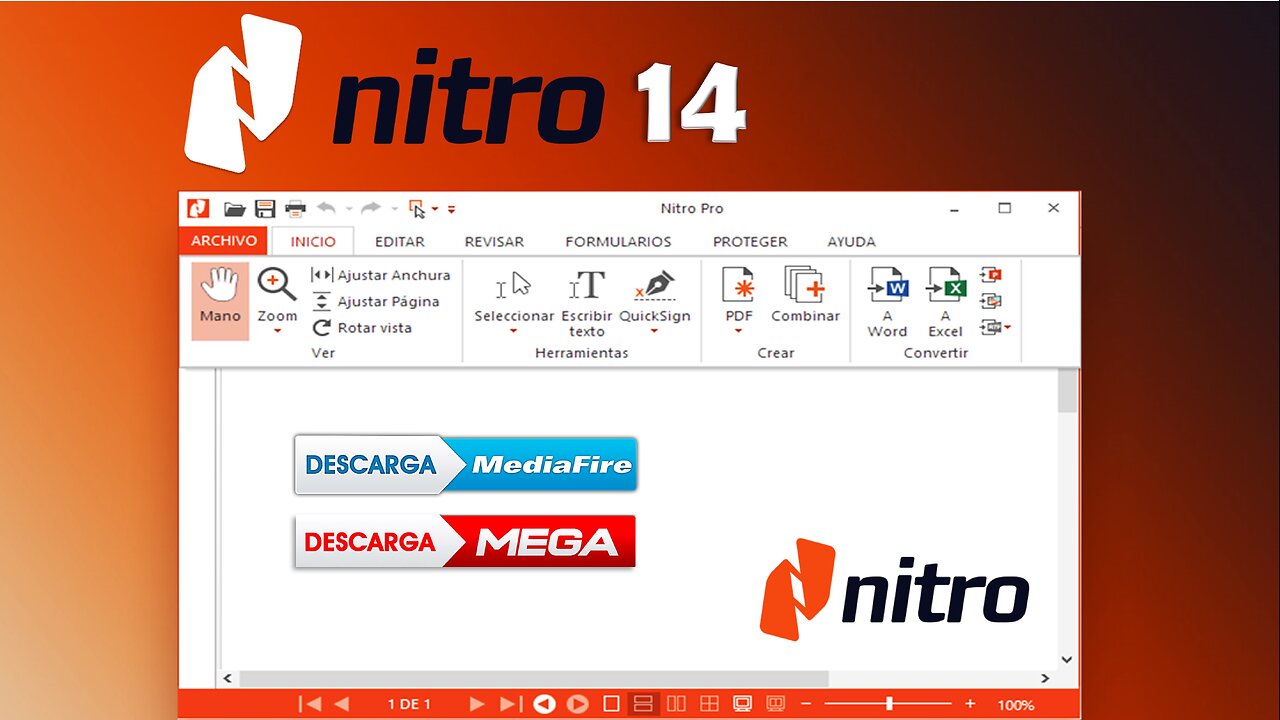Switch to single page layout

pyautogui.click(x=612, y=704)
